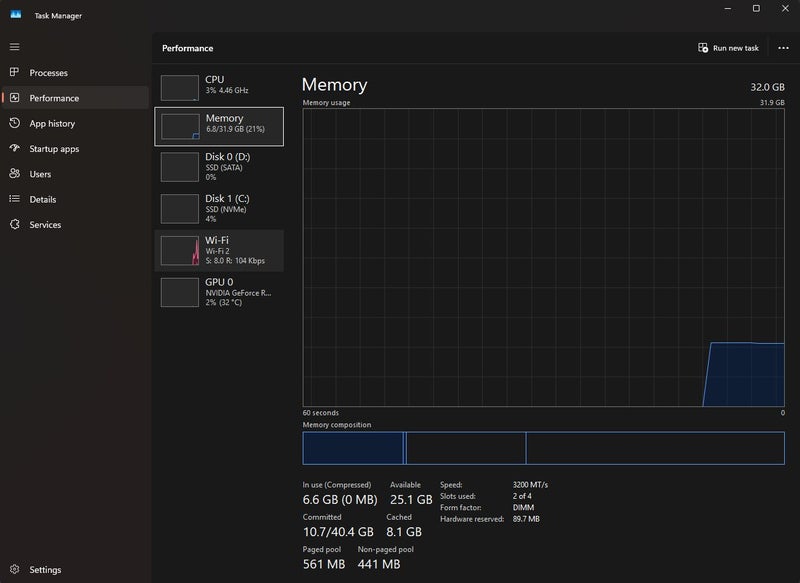This screenshot has width=800, height=583.
Task: Open the Services puzzle icon
Action: point(14,225)
